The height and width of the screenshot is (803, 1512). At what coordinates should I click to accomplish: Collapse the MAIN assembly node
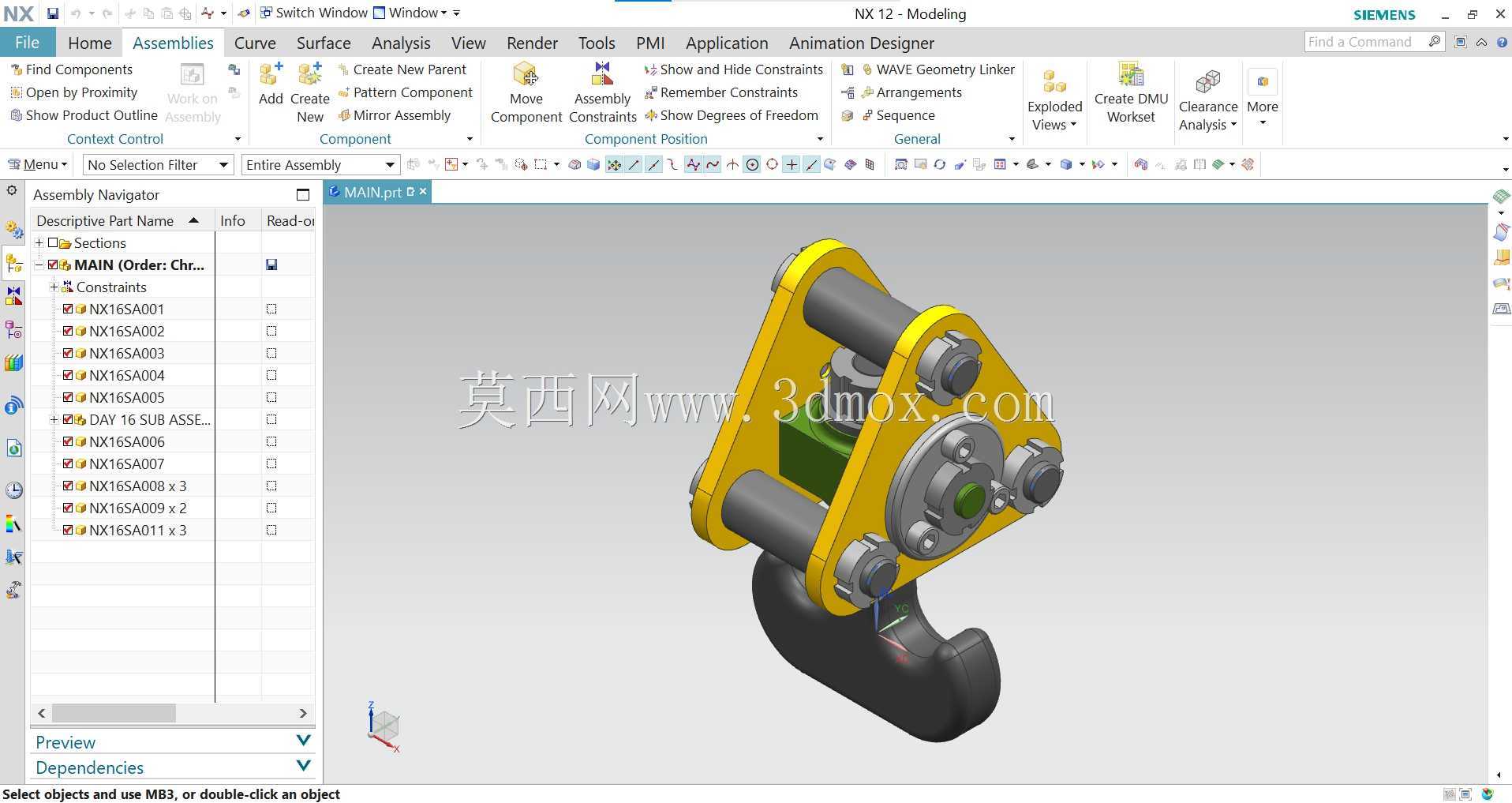39,265
